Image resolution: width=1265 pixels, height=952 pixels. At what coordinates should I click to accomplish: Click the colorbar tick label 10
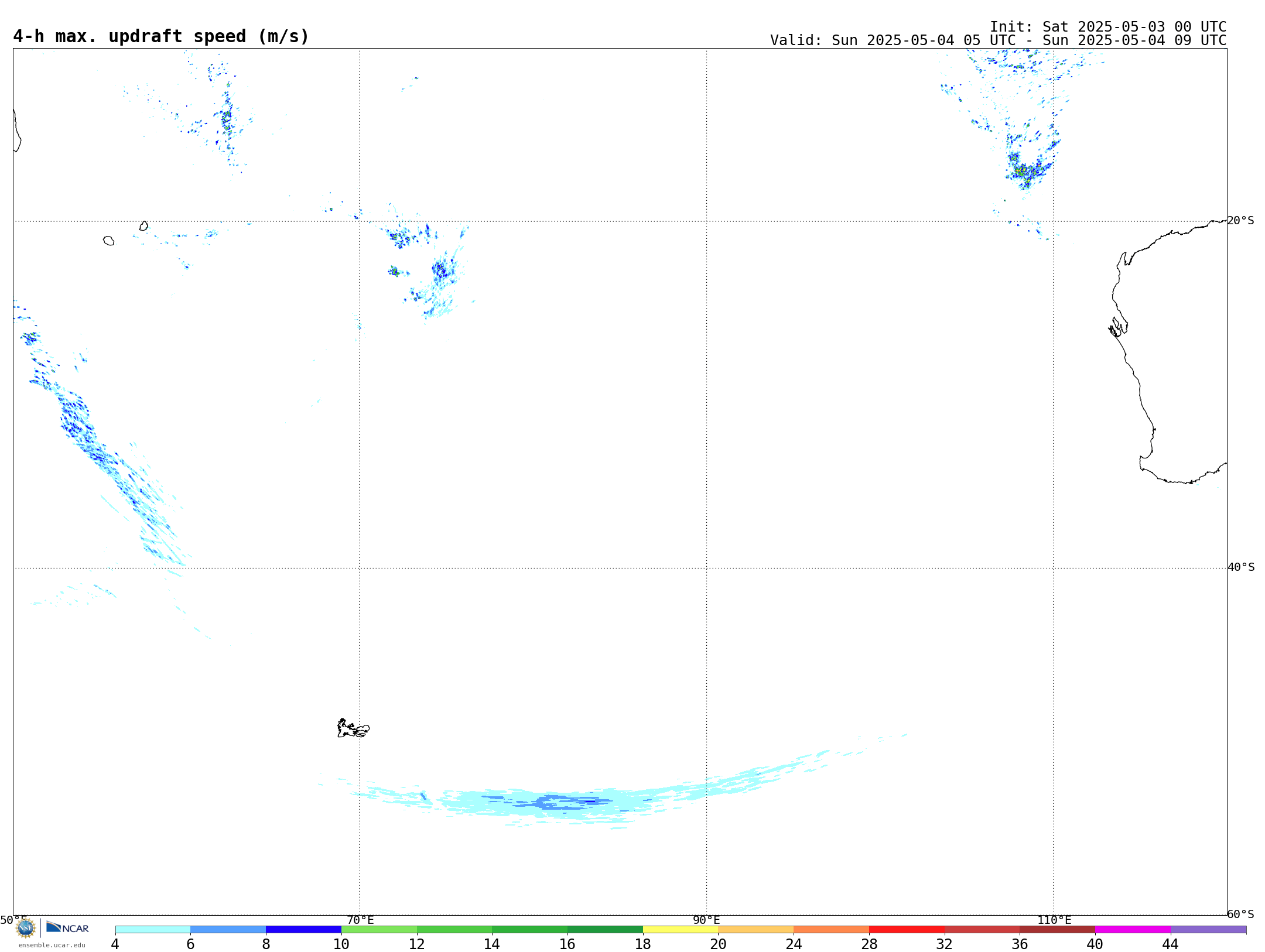pyautogui.click(x=341, y=944)
